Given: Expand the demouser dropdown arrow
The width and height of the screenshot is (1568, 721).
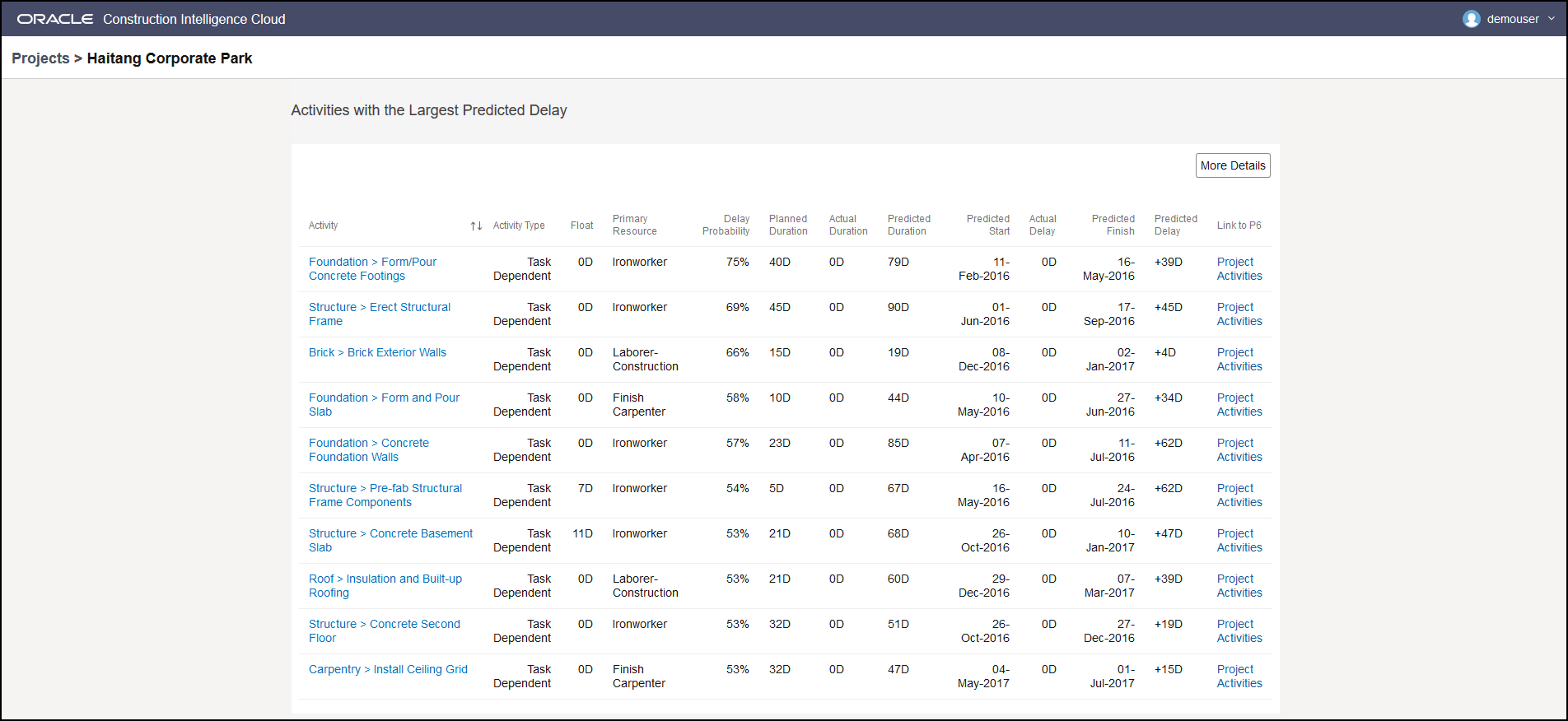Looking at the screenshot, I should pos(1552,19).
